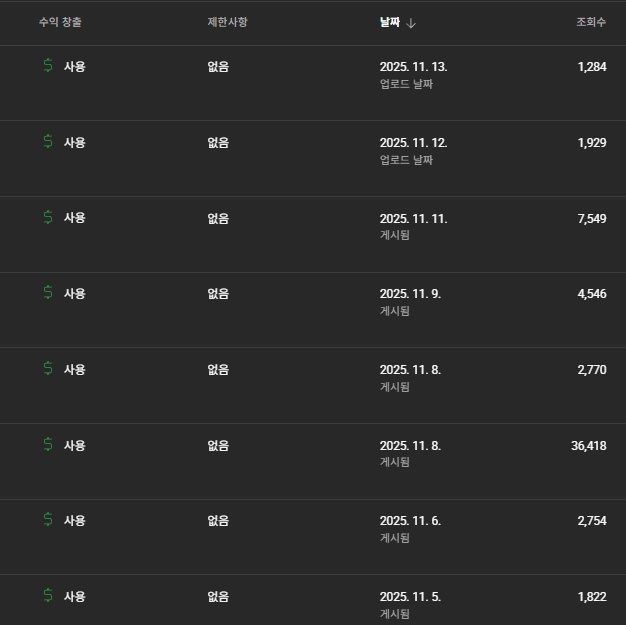This screenshot has height=625, width=626.
Task: Select 없음 restriction for 2025. 11. 9. video
Action: point(218,294)
